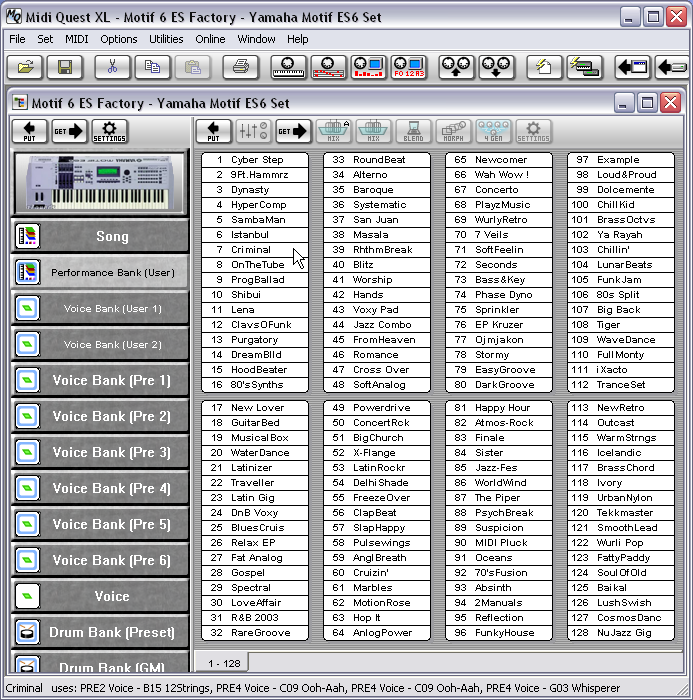Click the Open folder toolbar icon

[25, 67]
